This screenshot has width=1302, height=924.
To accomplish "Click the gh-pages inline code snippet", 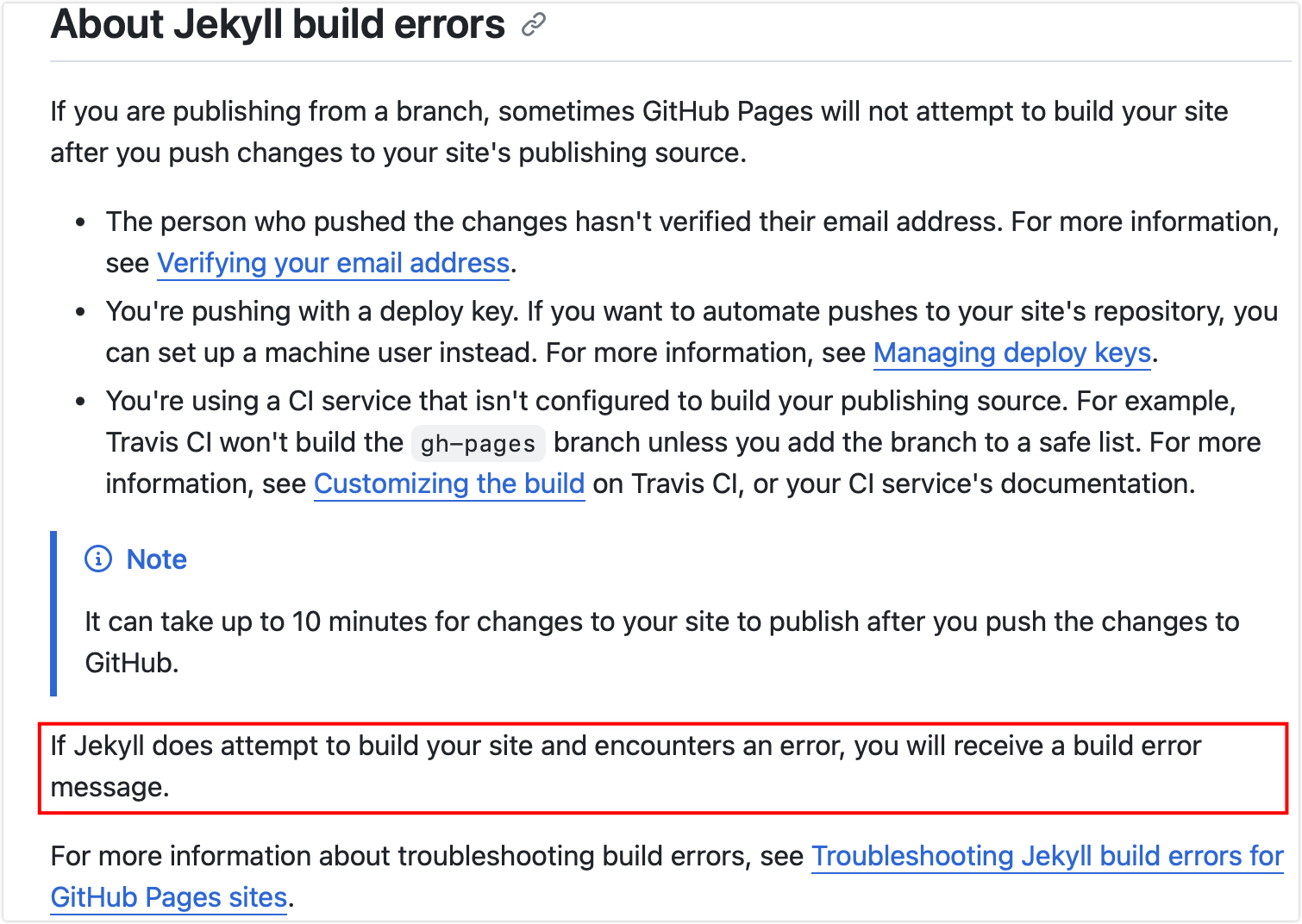I will tap(478, 443).
